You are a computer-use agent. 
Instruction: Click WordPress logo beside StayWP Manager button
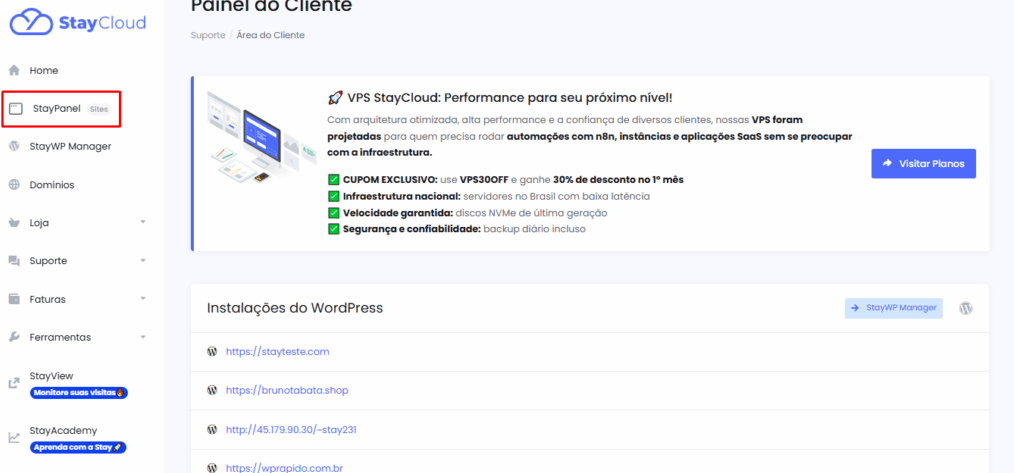coord(966,308)
